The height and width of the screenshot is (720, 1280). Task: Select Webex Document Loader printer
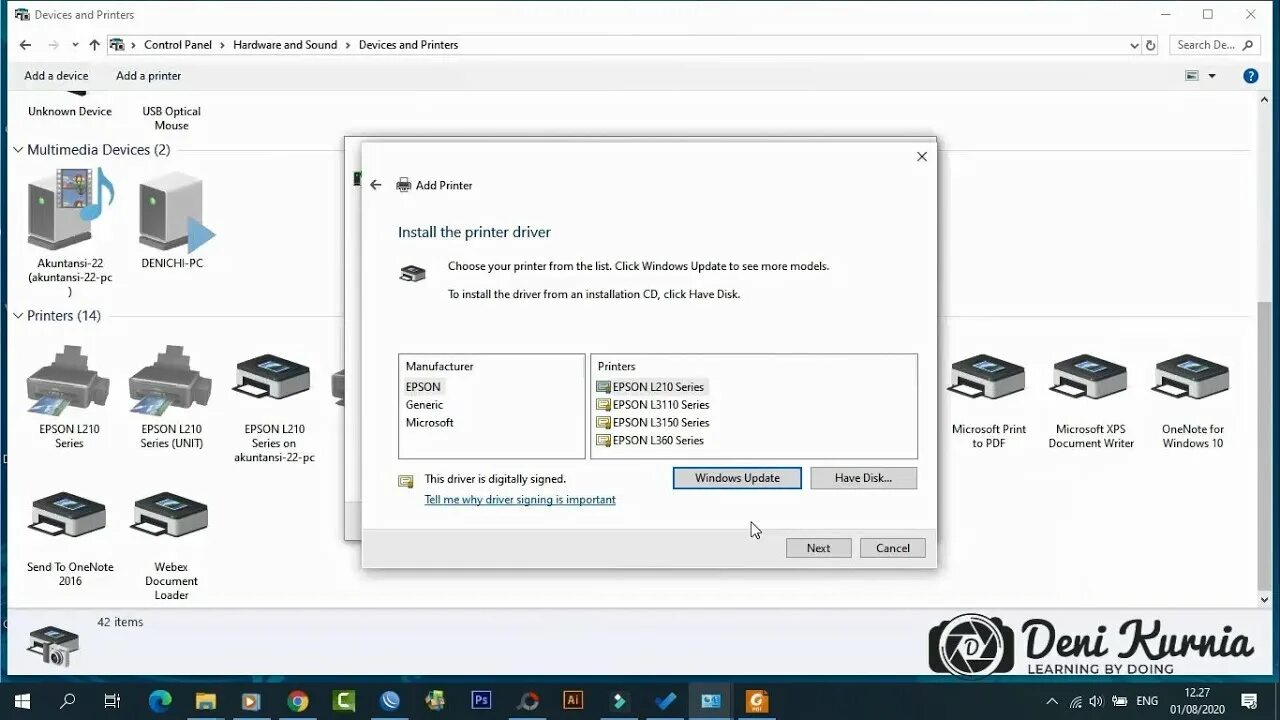[x=171, y=545]
